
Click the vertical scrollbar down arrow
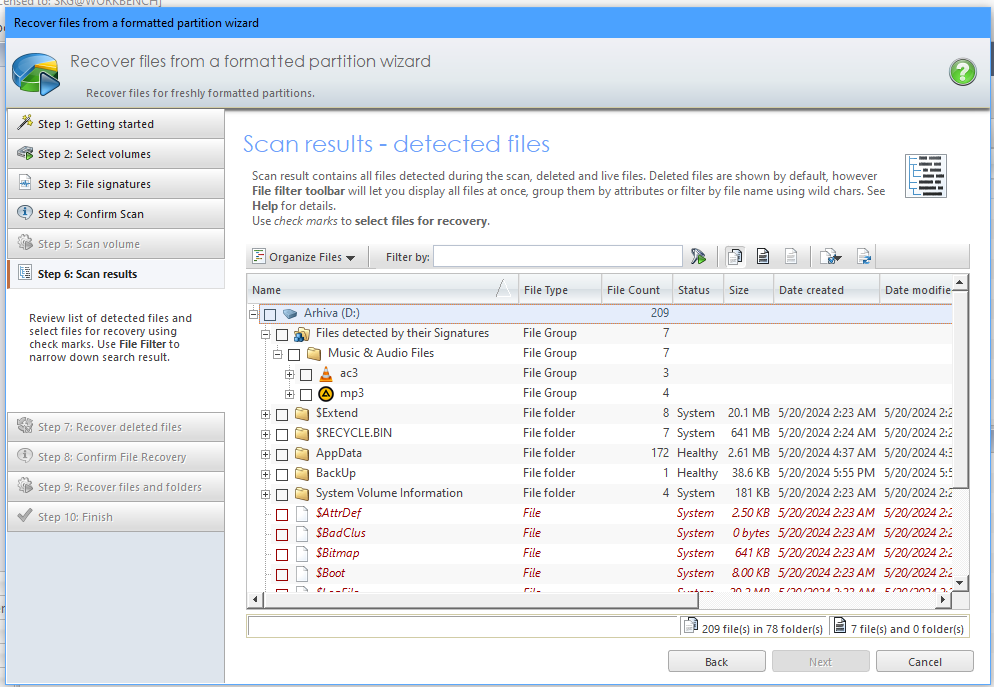click(x=960, y=583)
